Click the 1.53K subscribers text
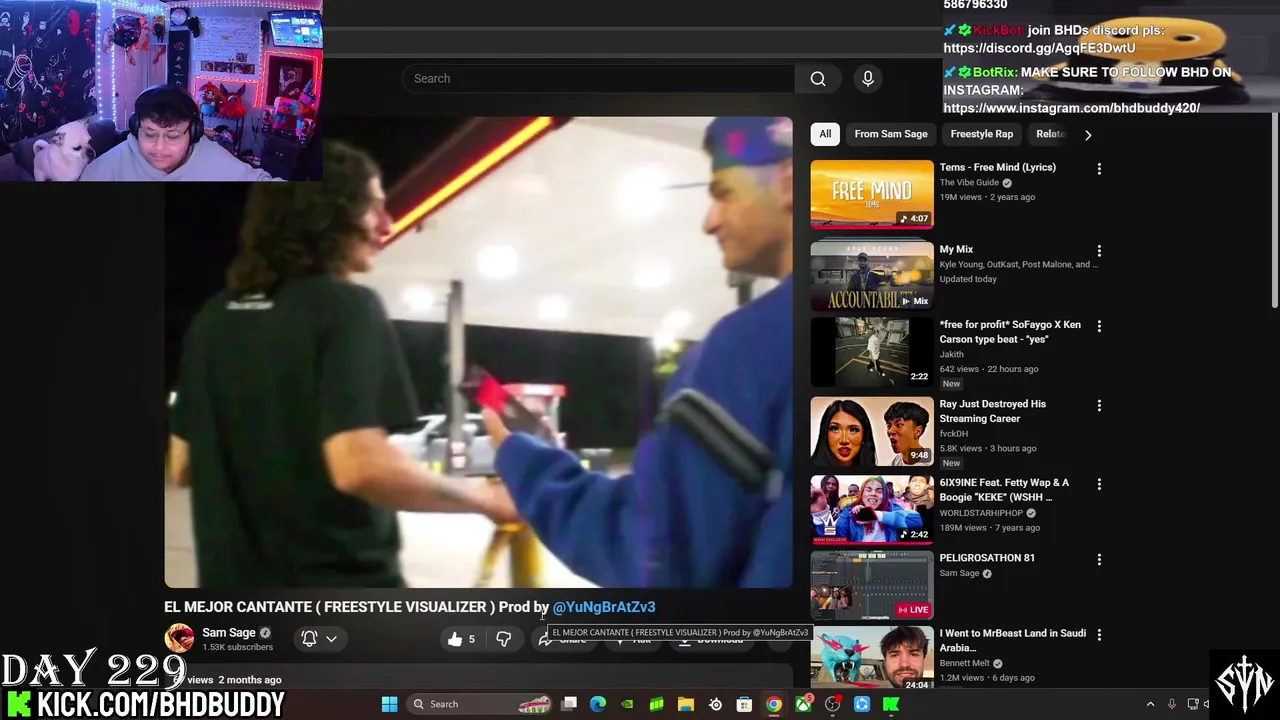Viewport: 1280px width, 720px height. pos(237,647)
